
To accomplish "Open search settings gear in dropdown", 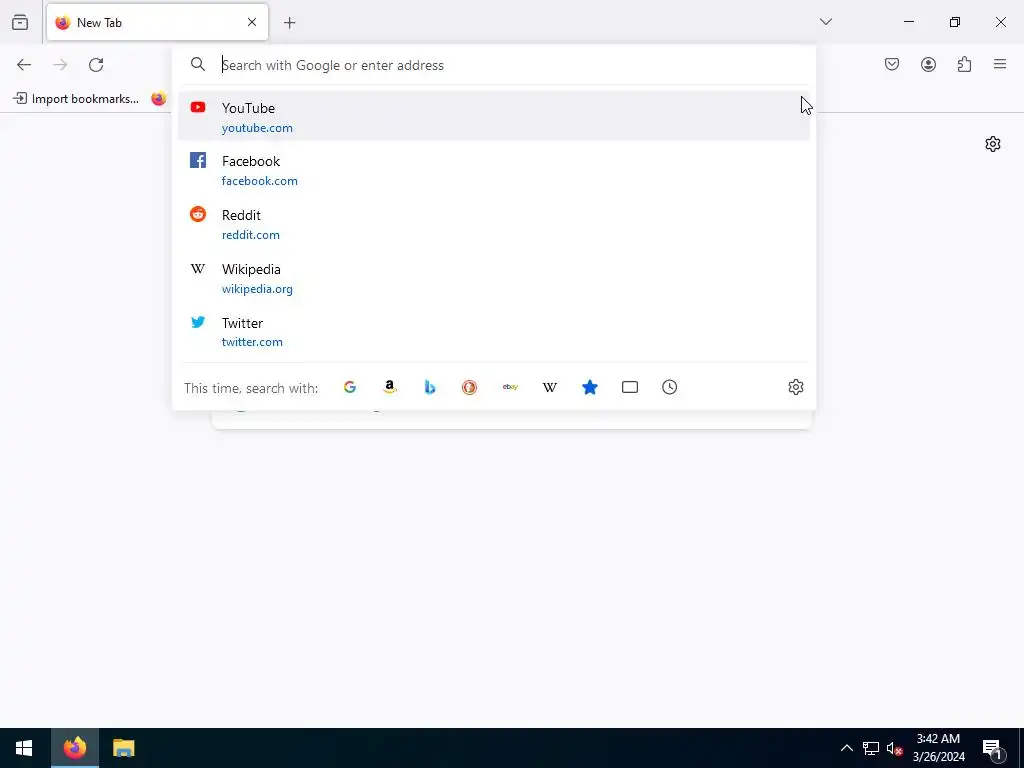I will tap(795, 387).
